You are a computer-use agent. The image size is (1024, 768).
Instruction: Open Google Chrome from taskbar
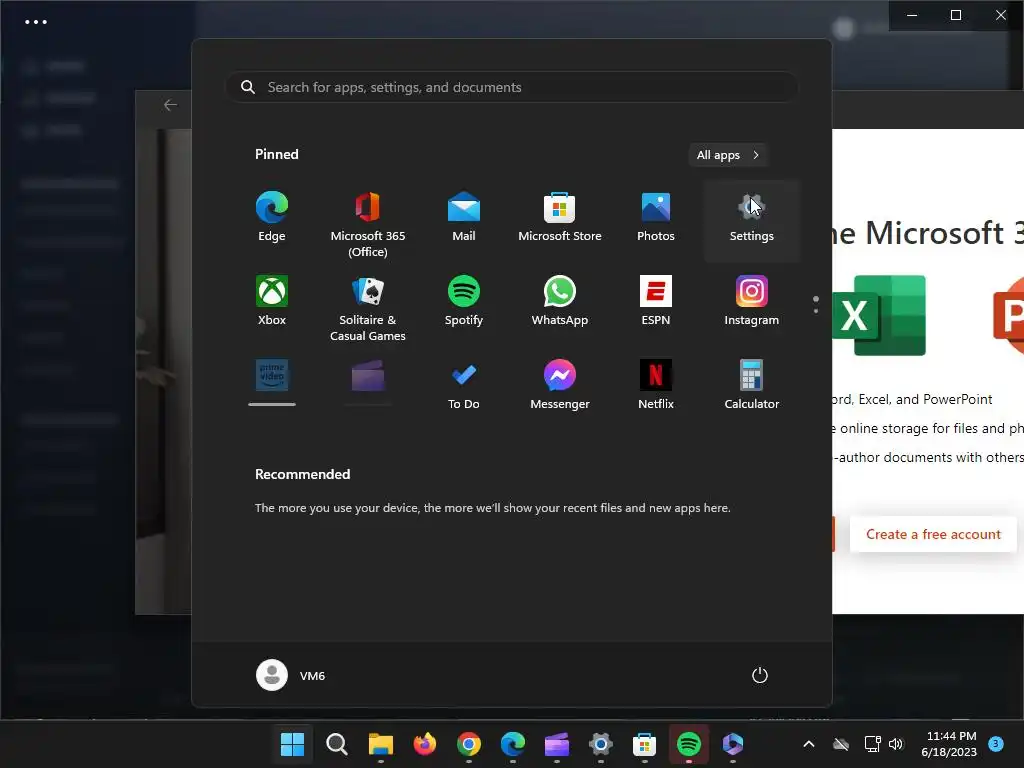(x=469, y=744)
